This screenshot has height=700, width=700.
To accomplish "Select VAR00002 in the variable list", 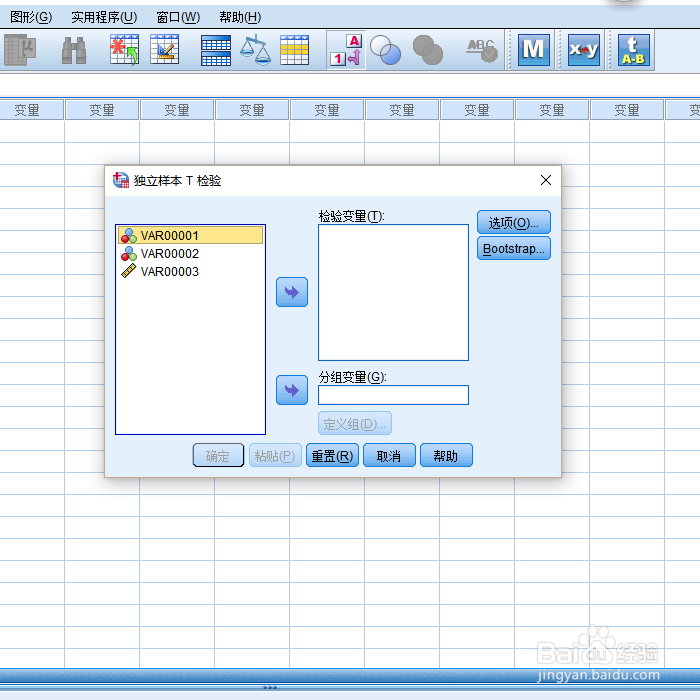I will pyautogui.click(x=191, y=254).
